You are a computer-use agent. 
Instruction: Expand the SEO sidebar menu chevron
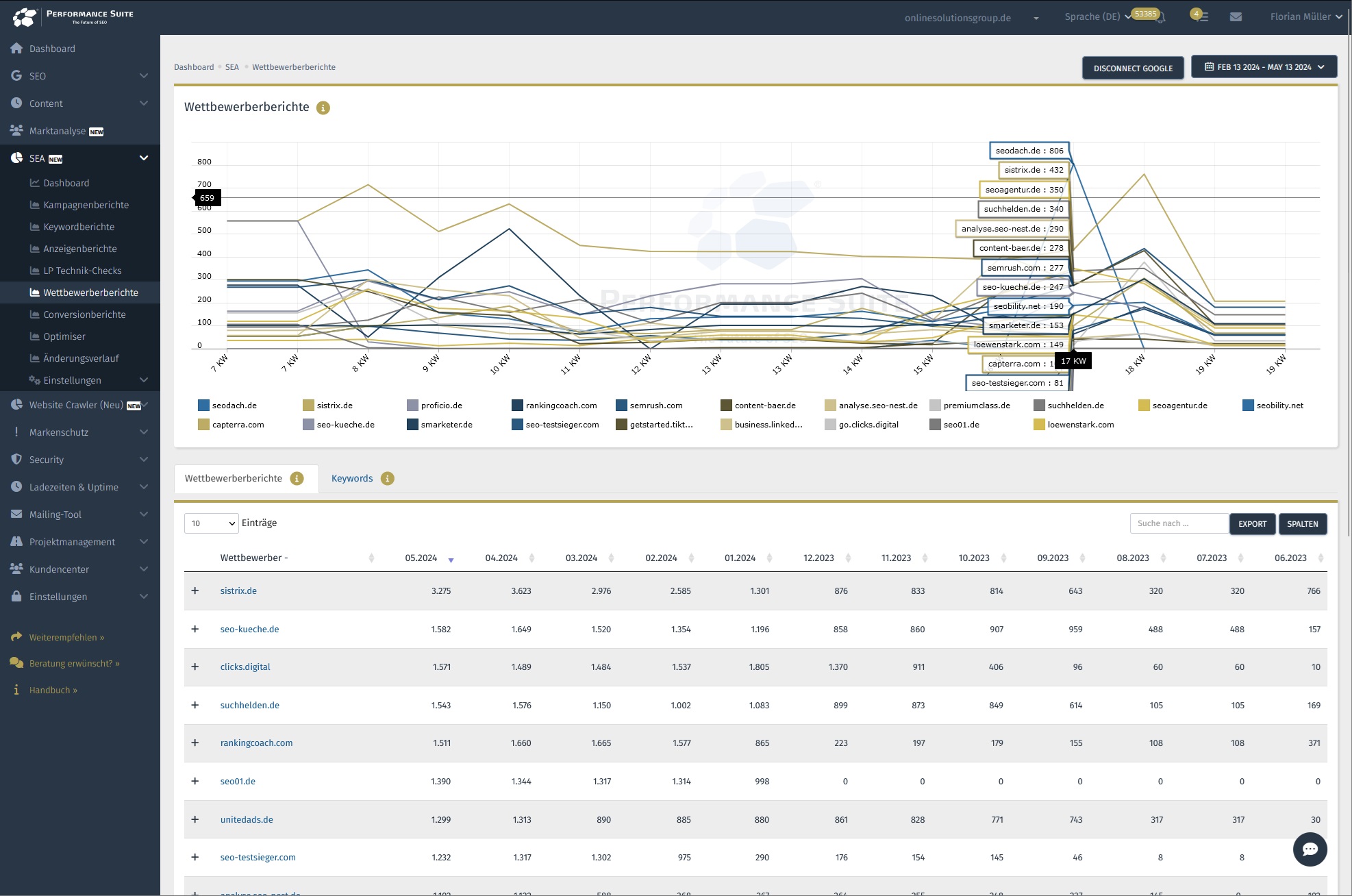(x=144, y=75)
